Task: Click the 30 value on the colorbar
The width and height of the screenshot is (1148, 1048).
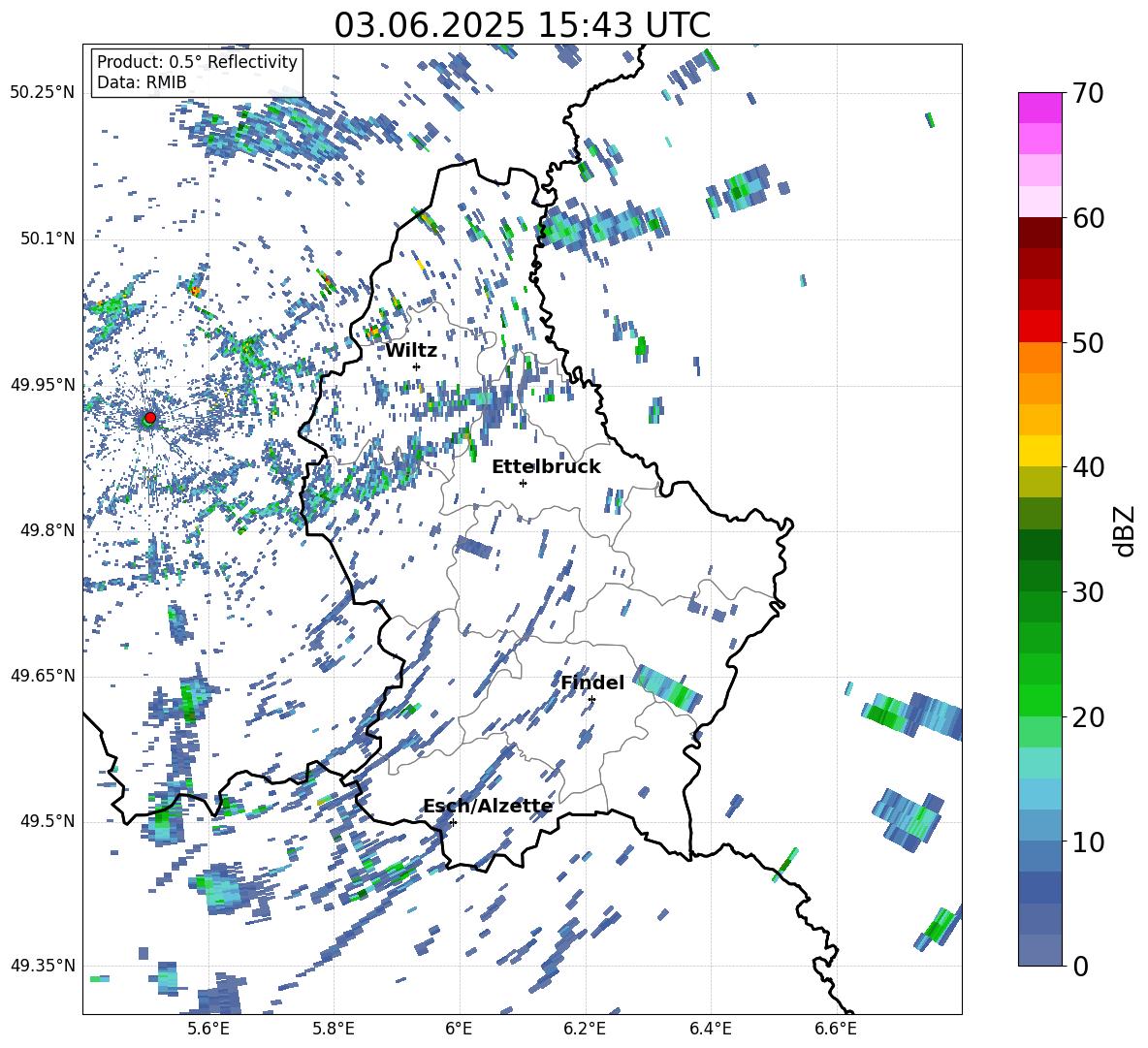Action: pyautogui.click(x=1088, y=592)
